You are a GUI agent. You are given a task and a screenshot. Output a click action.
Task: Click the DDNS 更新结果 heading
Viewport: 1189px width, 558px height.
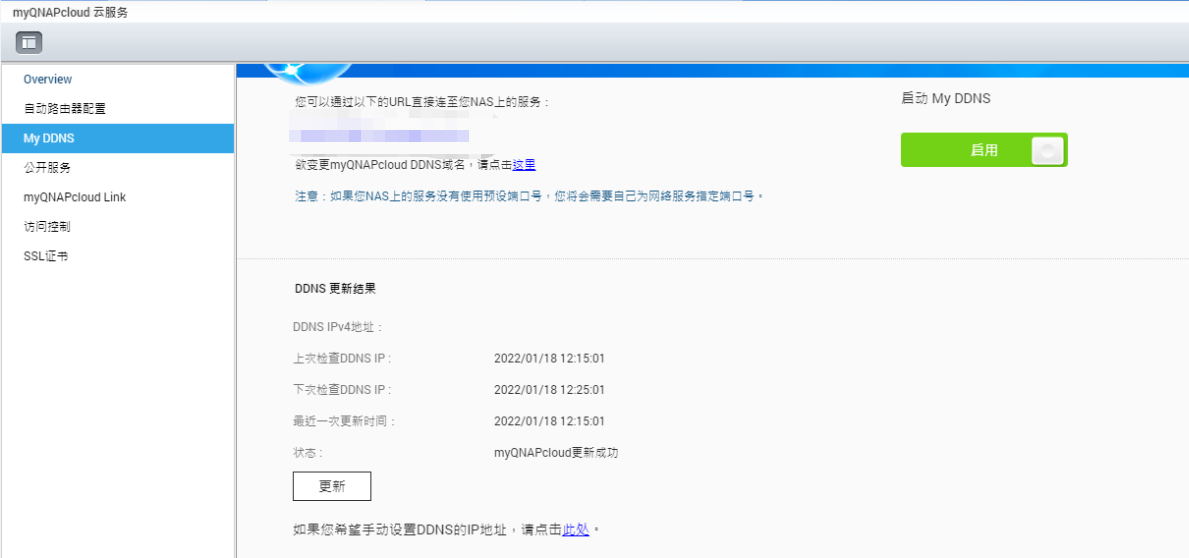pyautogui.click(x=334, y=289)
